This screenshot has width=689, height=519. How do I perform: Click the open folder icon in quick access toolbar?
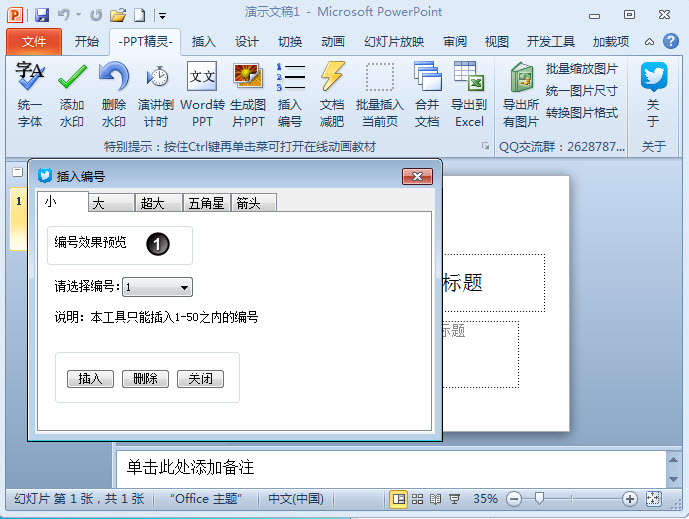pyautogui.click(x=118, y=15)
